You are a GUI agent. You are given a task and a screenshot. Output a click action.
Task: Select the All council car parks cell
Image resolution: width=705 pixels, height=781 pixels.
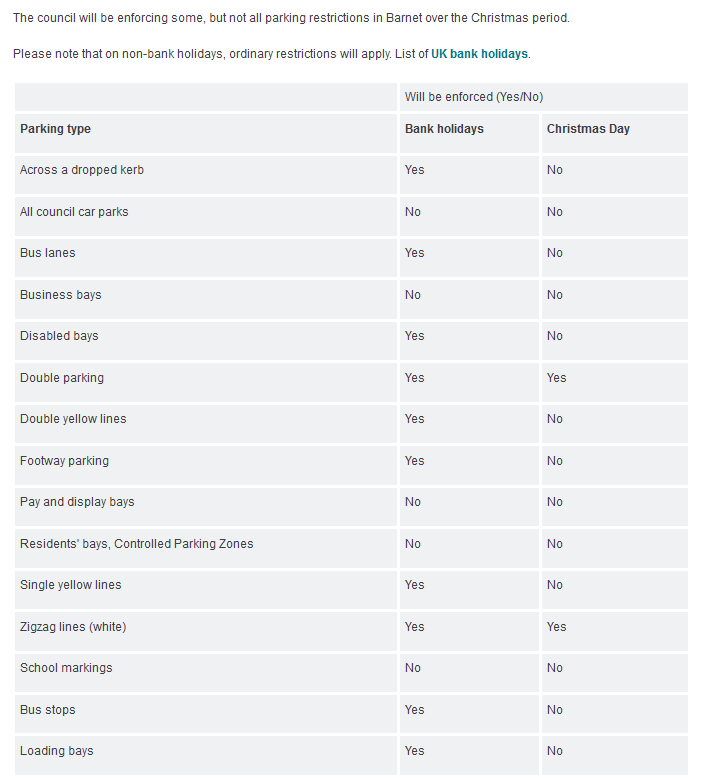[74, 212]
